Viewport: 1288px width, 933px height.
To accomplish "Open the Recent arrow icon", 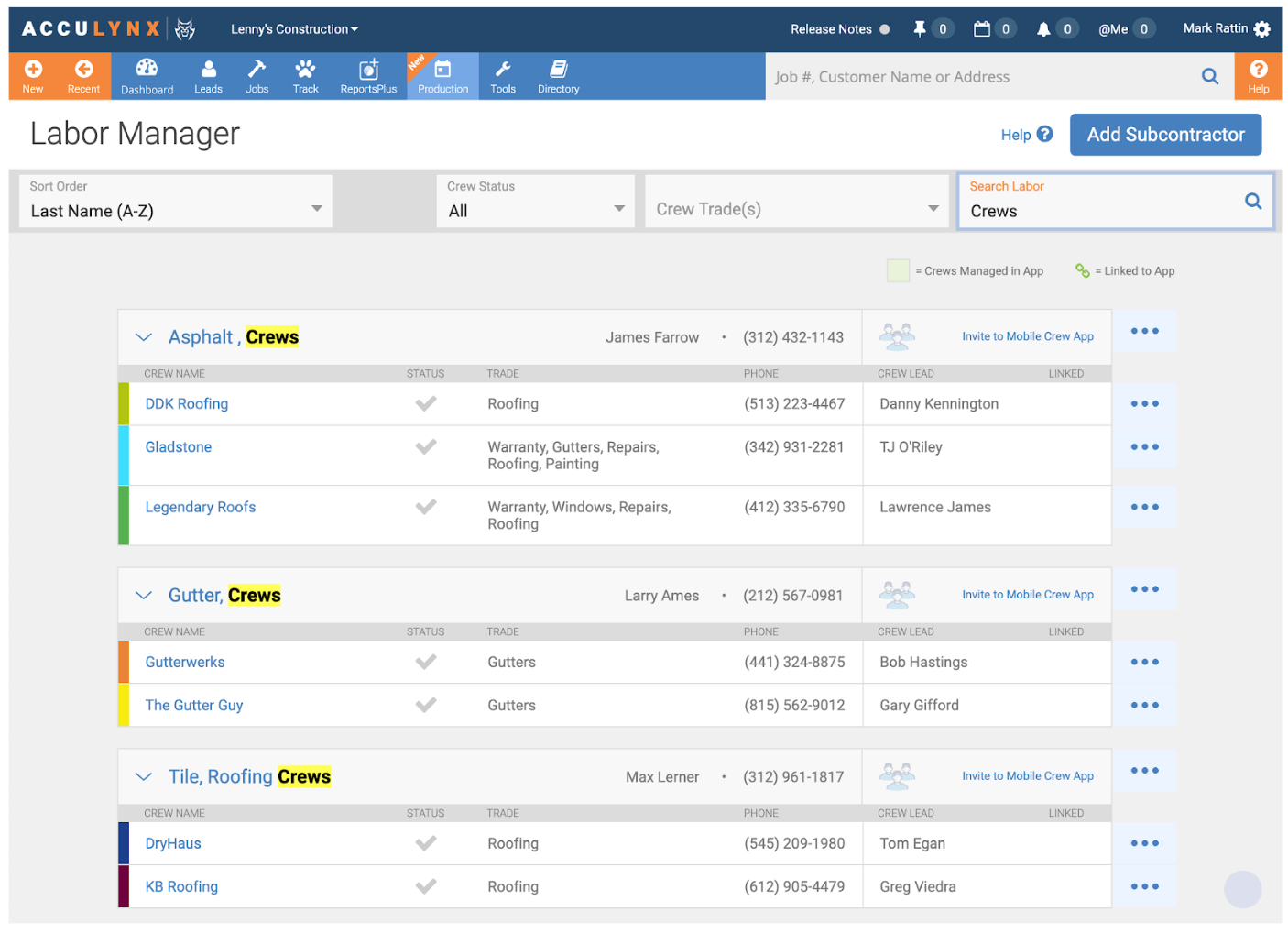I will tap(83, 69).
